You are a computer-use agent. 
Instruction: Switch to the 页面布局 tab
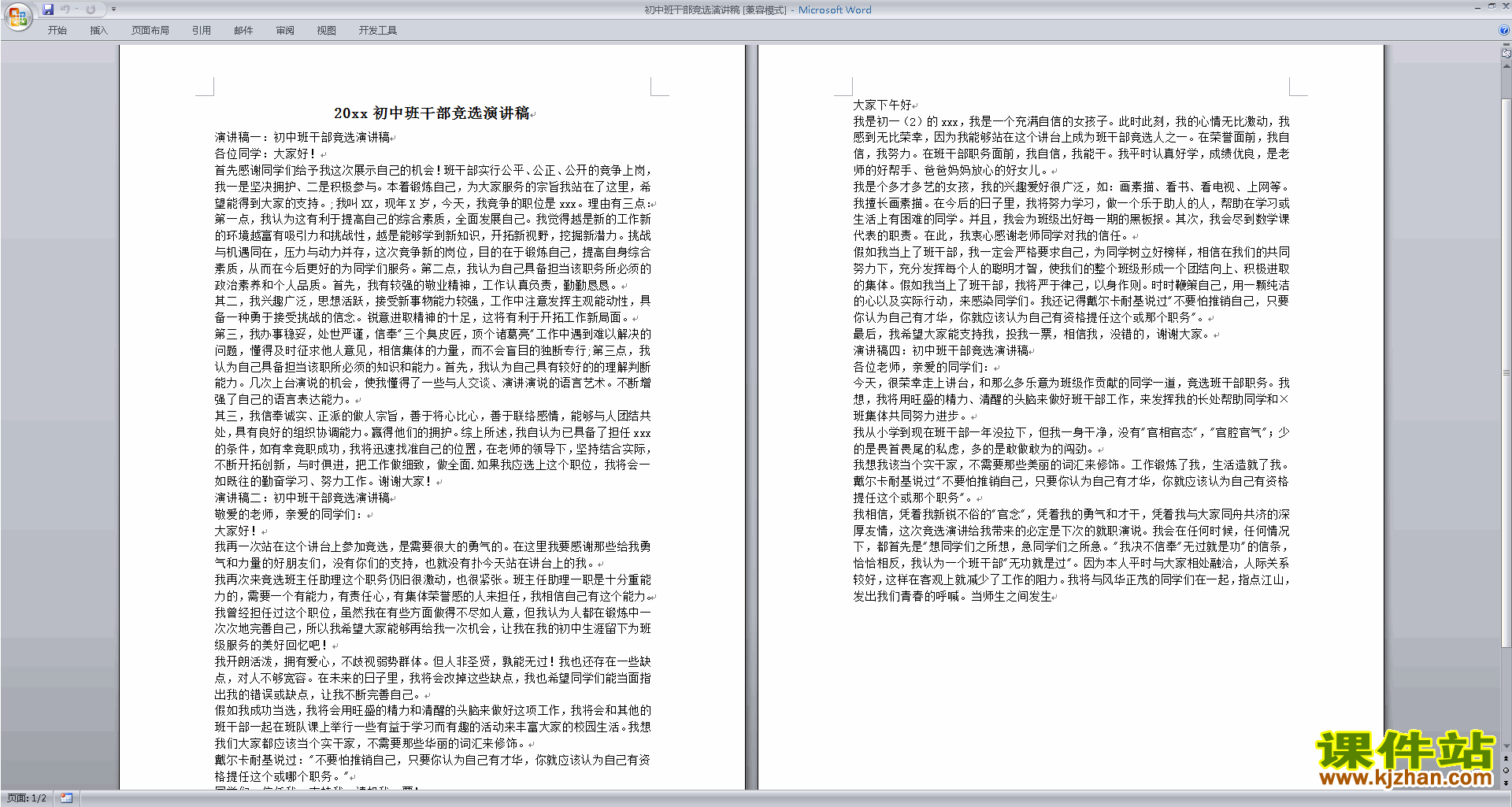(150, 30)
